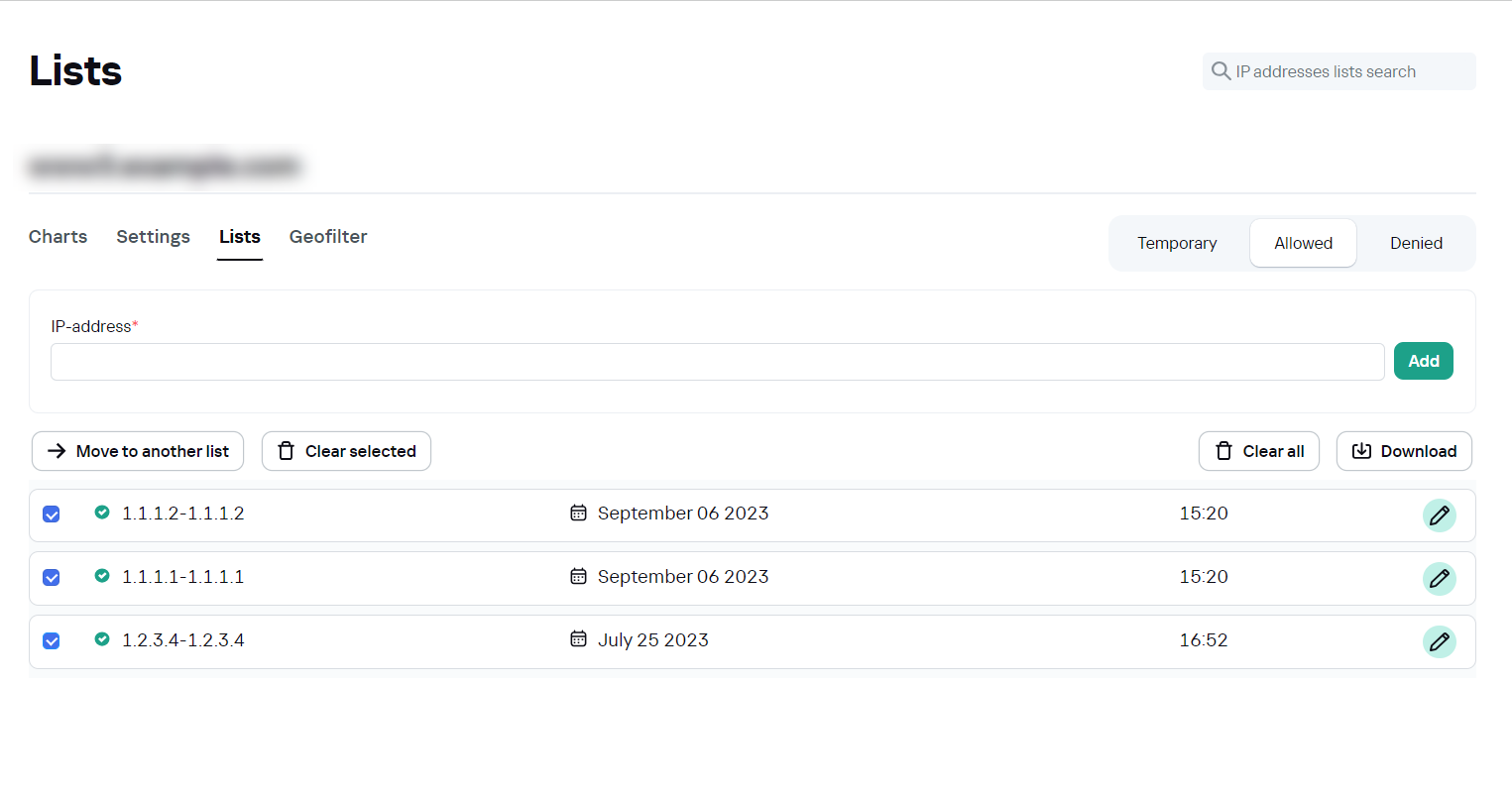This screenshot has height=801, width=1512.
Task: Open the Geofilter tab
Action: (x=328, y=237)
